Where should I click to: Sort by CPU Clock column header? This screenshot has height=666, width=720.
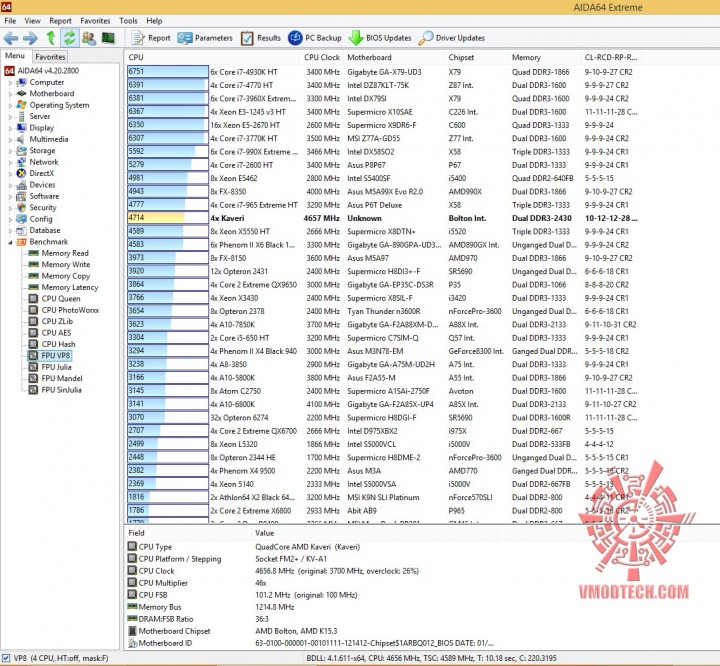(x=321, y=57)
